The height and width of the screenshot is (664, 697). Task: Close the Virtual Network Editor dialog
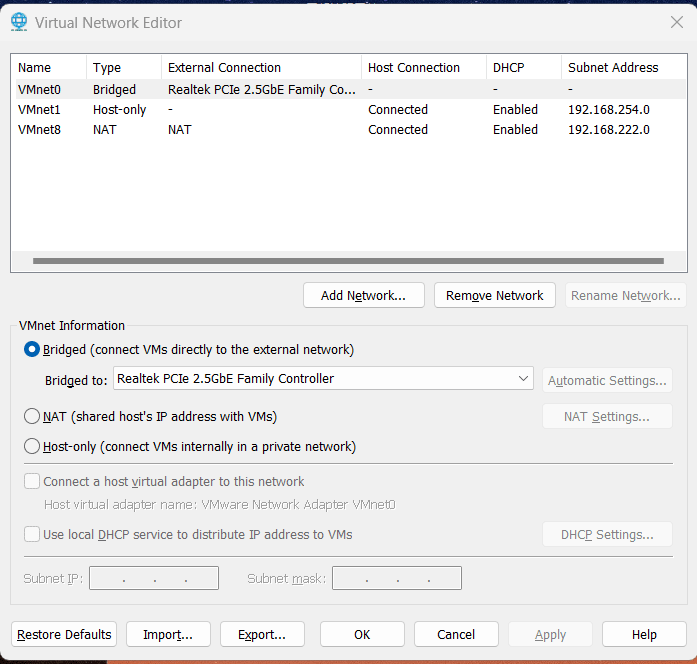[677, 22]
